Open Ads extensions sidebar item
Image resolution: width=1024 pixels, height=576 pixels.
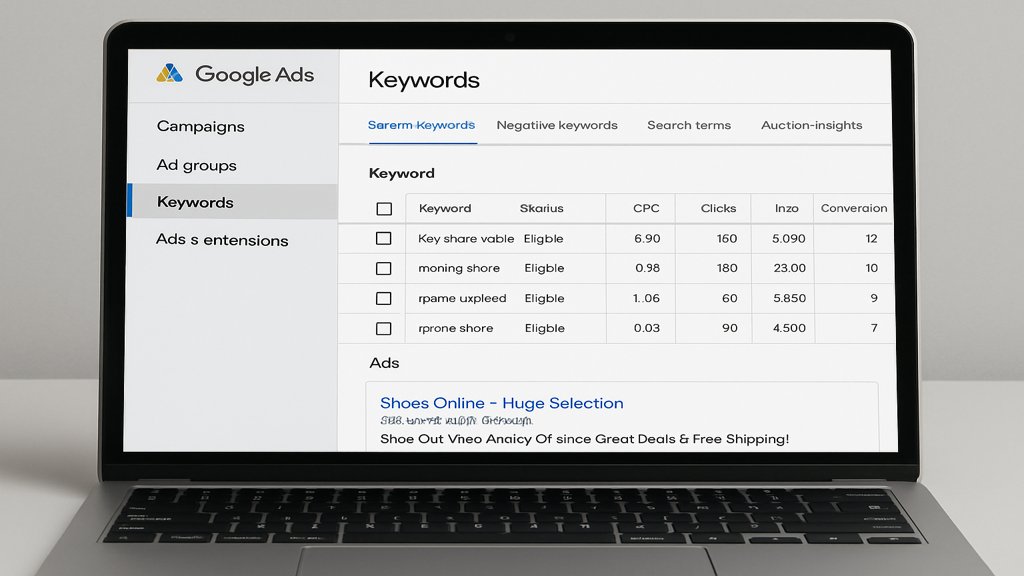pos(222,240)
